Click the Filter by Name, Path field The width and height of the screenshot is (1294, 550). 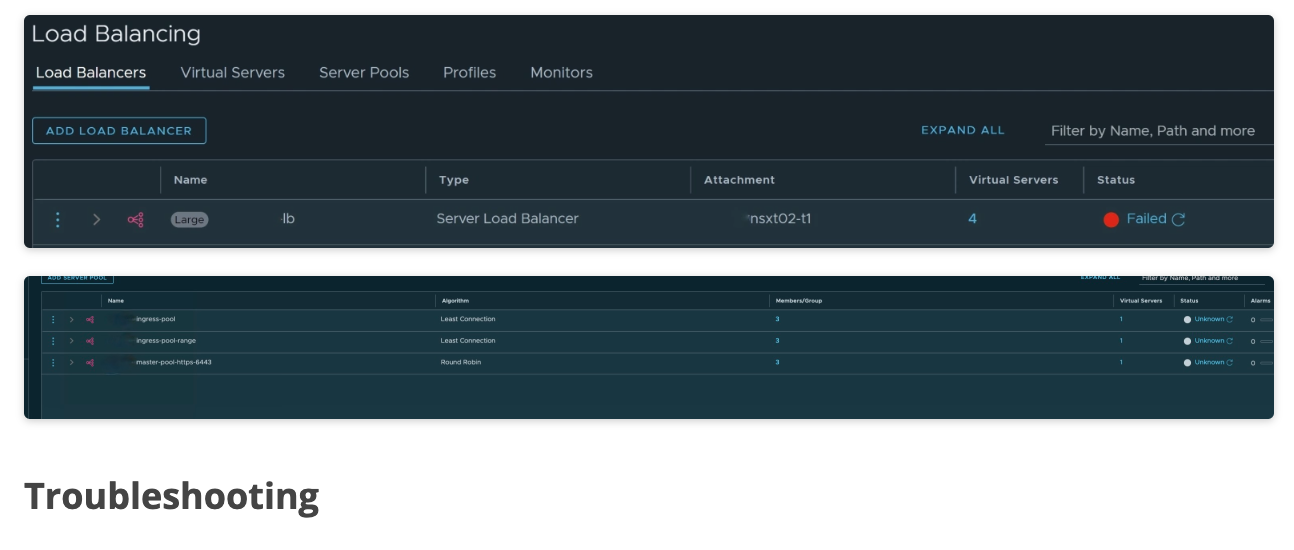(x=1155, y=131)
